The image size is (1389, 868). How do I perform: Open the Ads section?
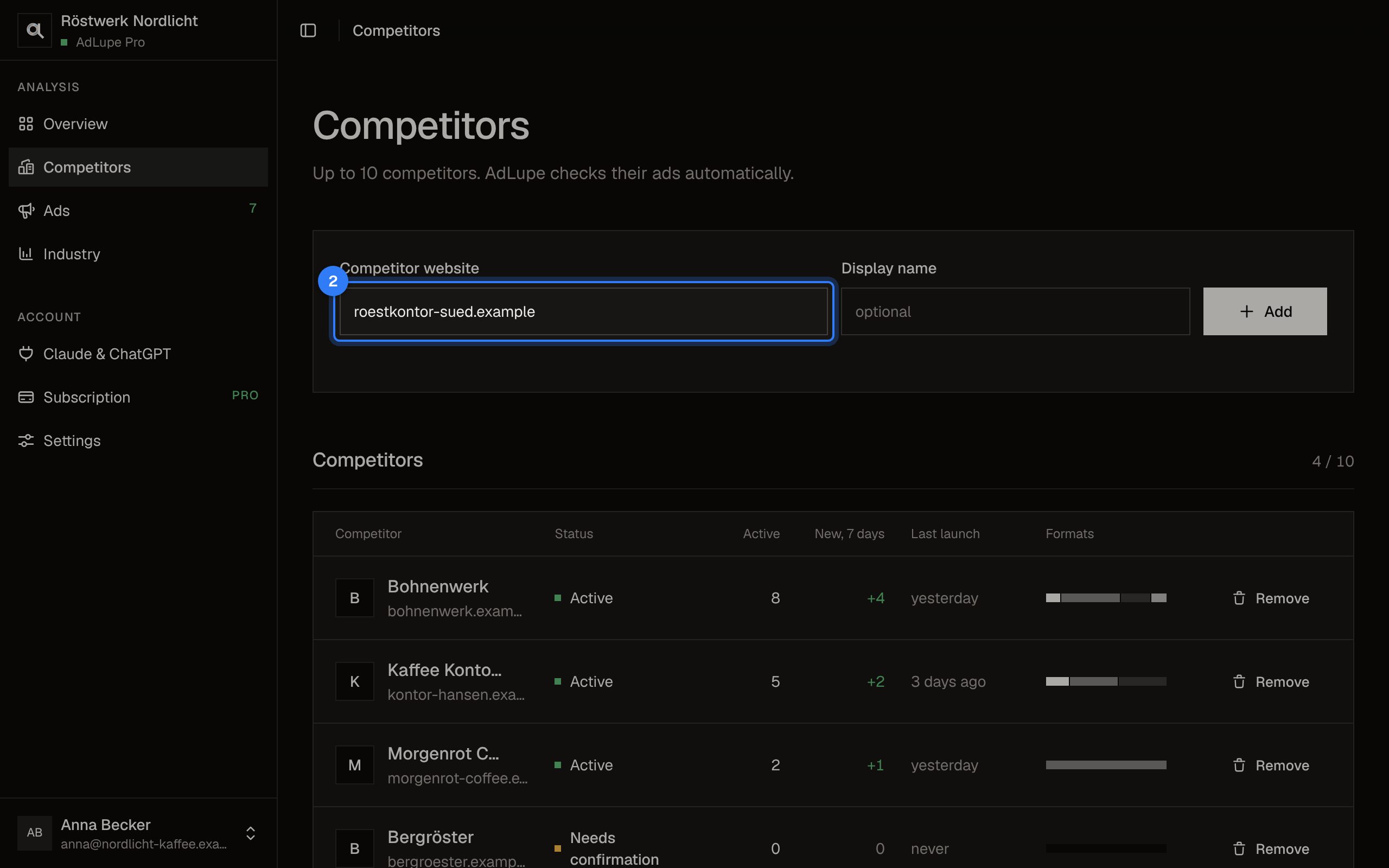pos(138,210)
